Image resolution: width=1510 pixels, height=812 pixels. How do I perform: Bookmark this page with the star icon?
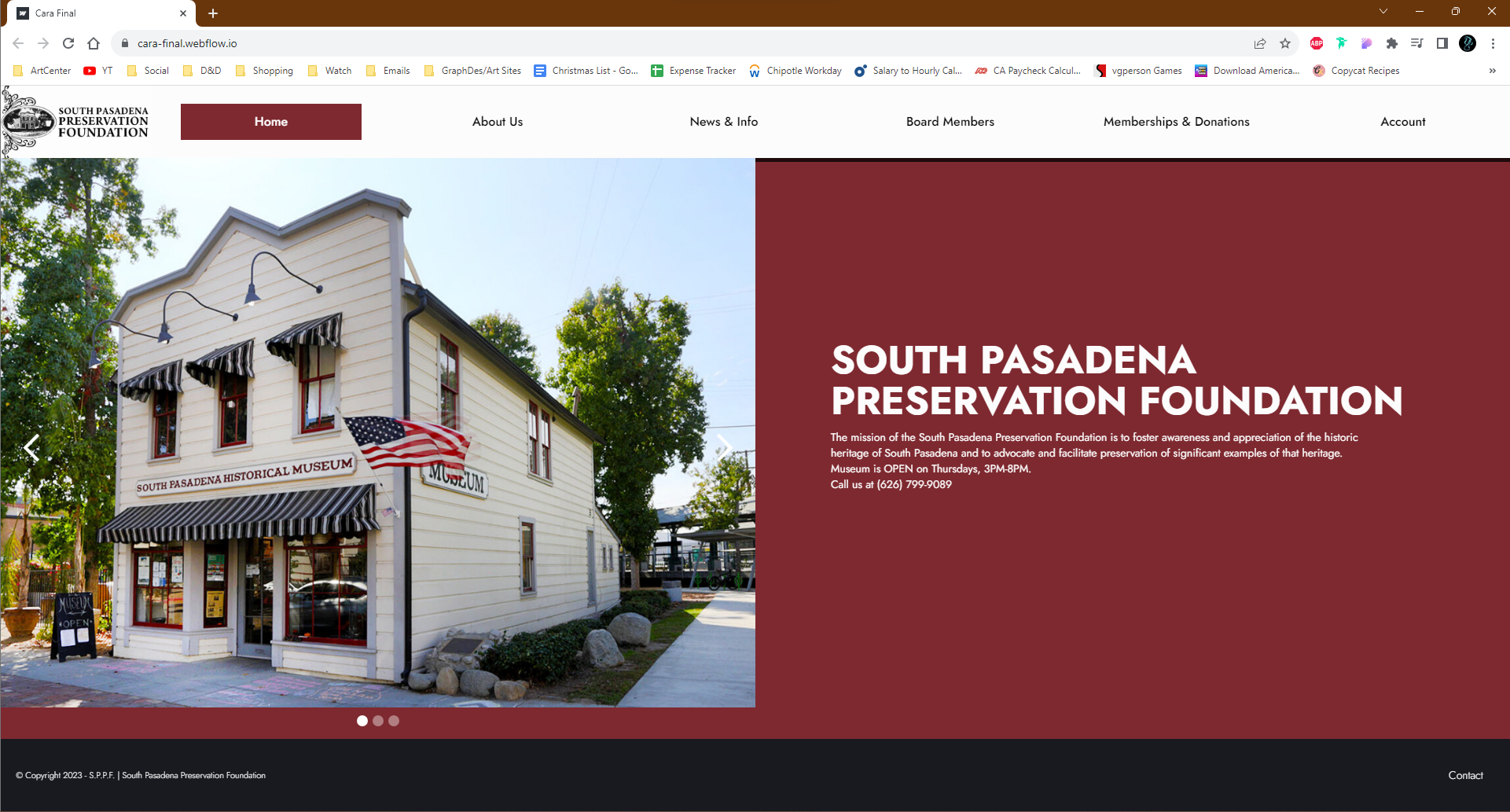1285,43
